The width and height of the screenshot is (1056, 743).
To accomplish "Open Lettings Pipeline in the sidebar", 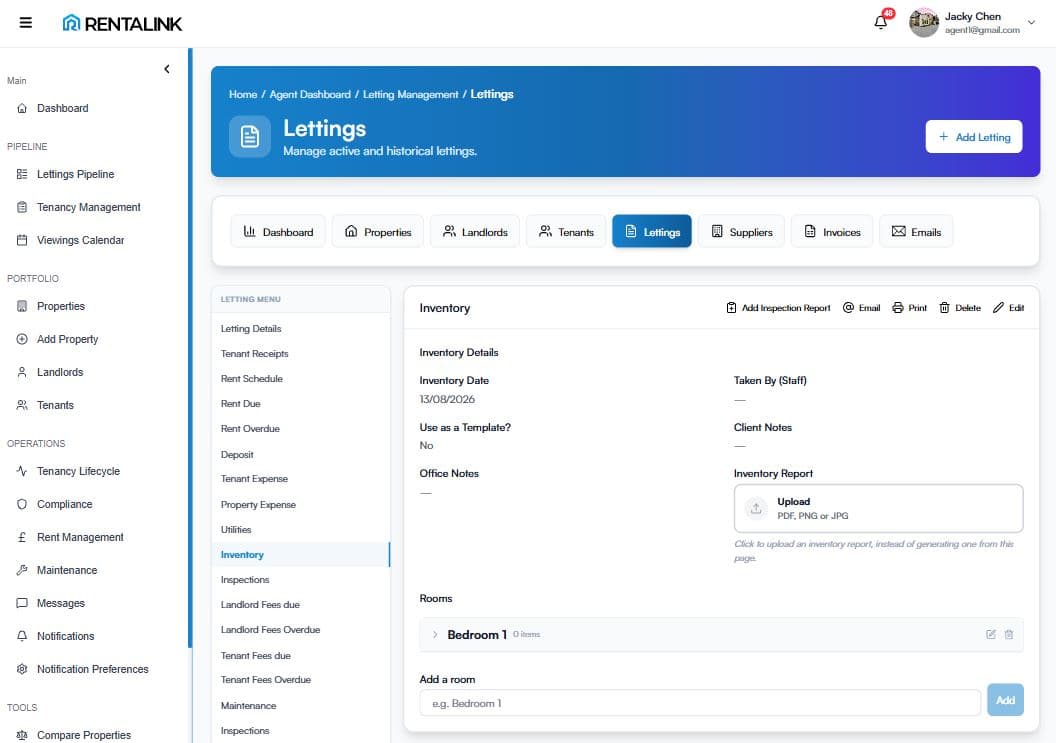I will coord(75,174).
